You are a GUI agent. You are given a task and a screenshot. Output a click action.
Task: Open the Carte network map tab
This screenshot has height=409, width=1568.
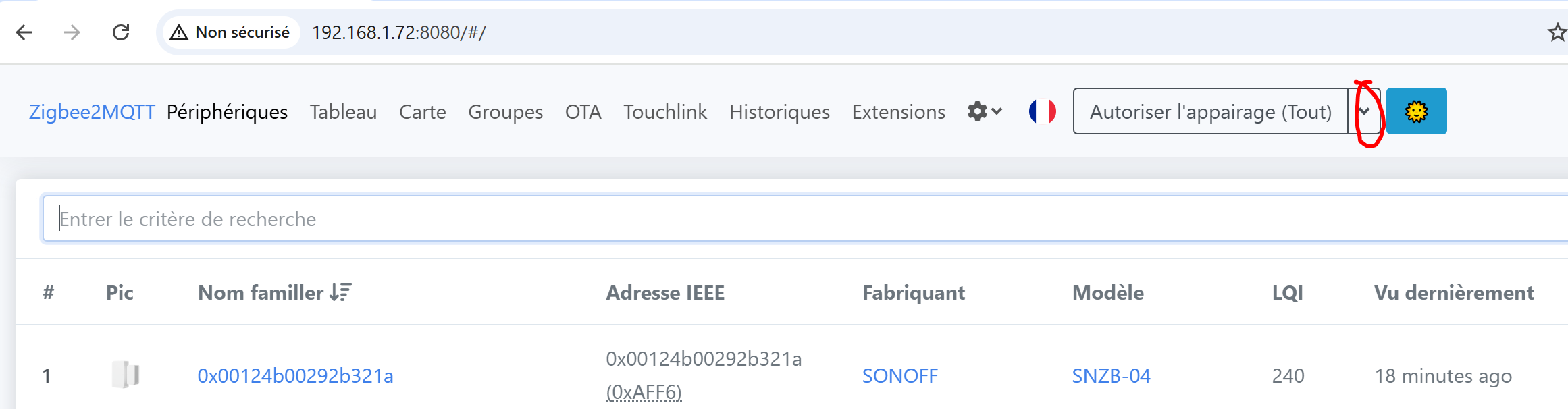(x=422, y=112)
